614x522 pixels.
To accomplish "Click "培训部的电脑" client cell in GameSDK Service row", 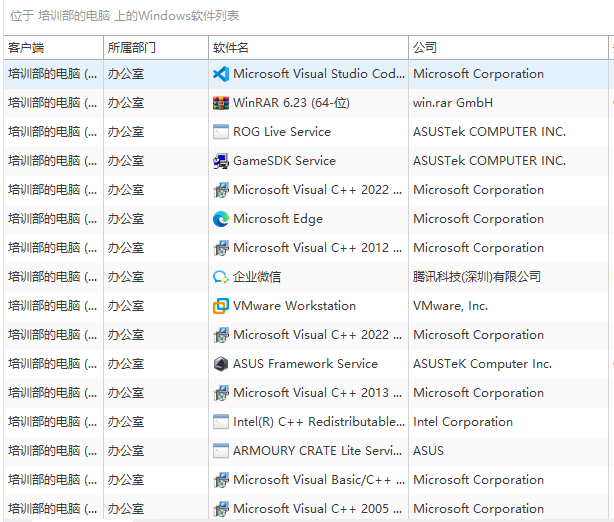I will point(52,161).
